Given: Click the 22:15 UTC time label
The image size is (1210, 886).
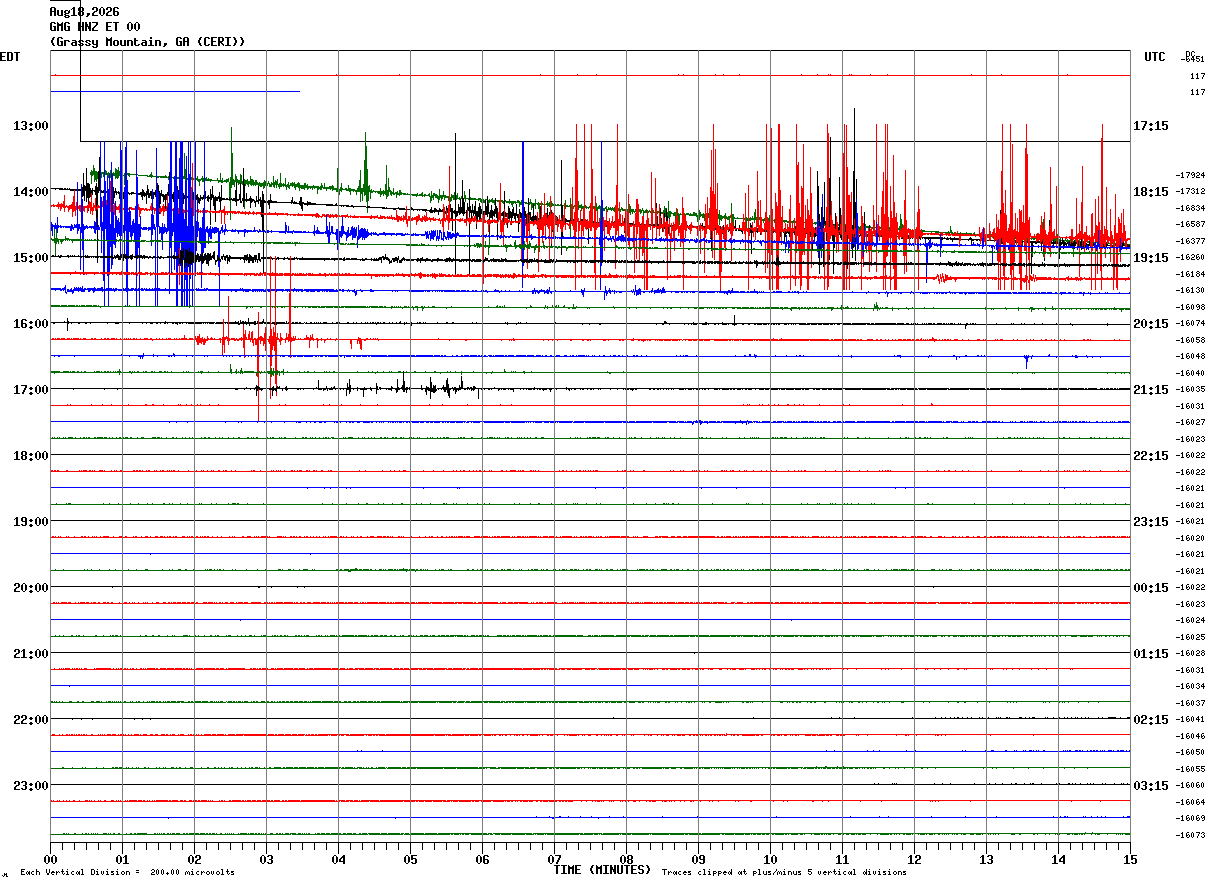Looking at the screenshot, I should [1150, 456].
